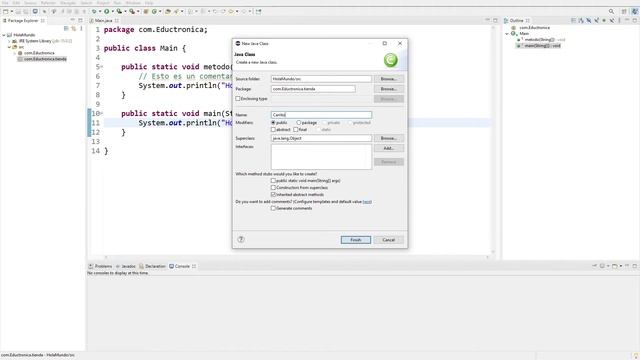Viewport: 640px width, 360px height.
Task: Click Browse next to Package field
Action: pos(389,89)
